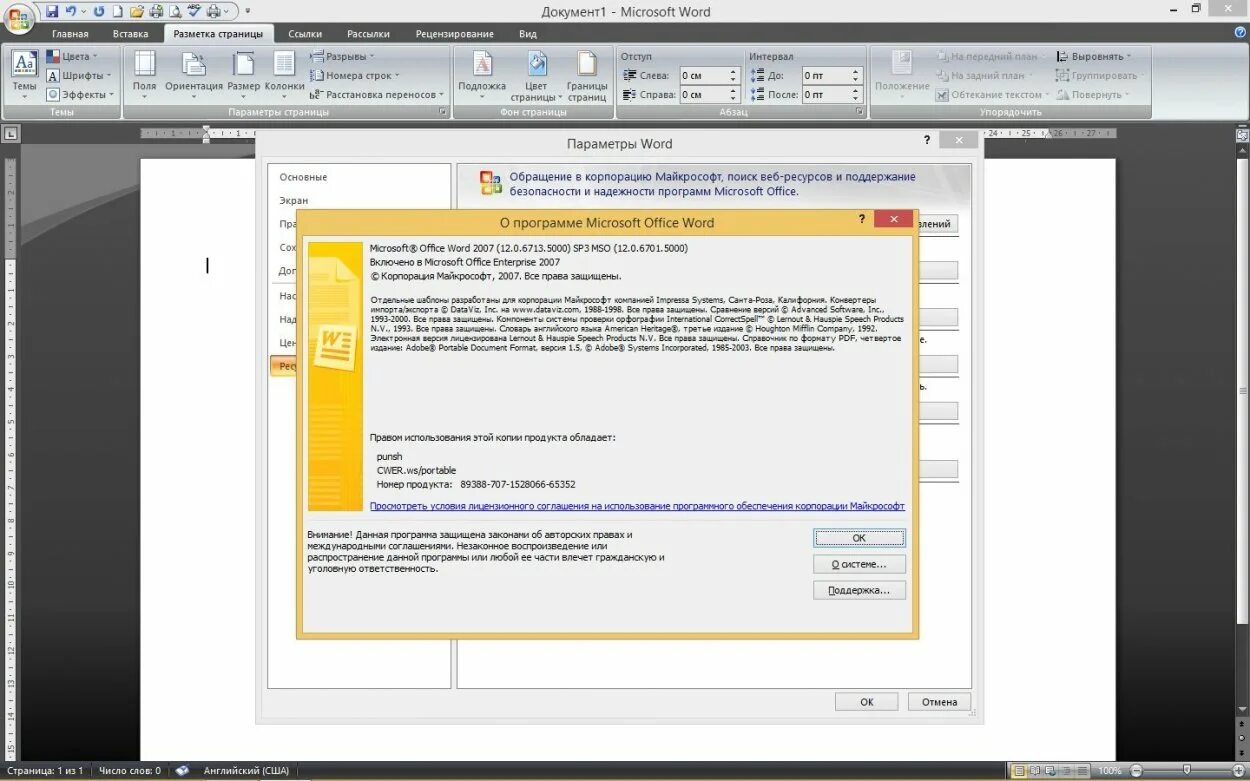Open the Ссылки ribbon tab
Screen dimensions: 1250x781
tap(305, 34)
